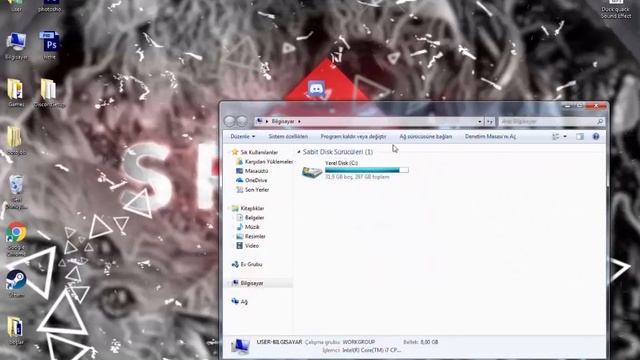Screen dimensions: 640x360
Task: Click Program kaldır veya değiştir
Action: click(x=353, y=137)
